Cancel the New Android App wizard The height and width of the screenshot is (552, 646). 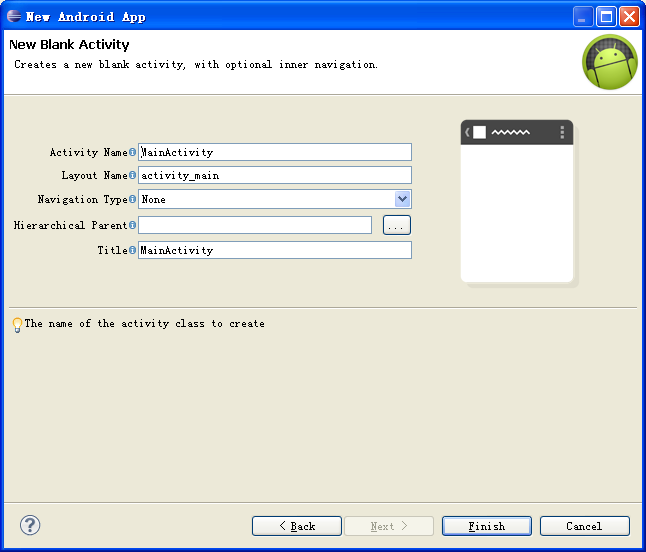point(585,526)
